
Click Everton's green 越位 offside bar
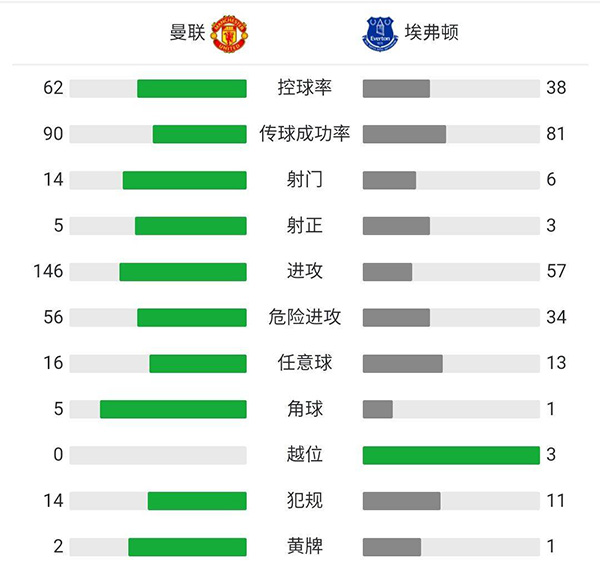pyautogui.click(x=451, y=455)
